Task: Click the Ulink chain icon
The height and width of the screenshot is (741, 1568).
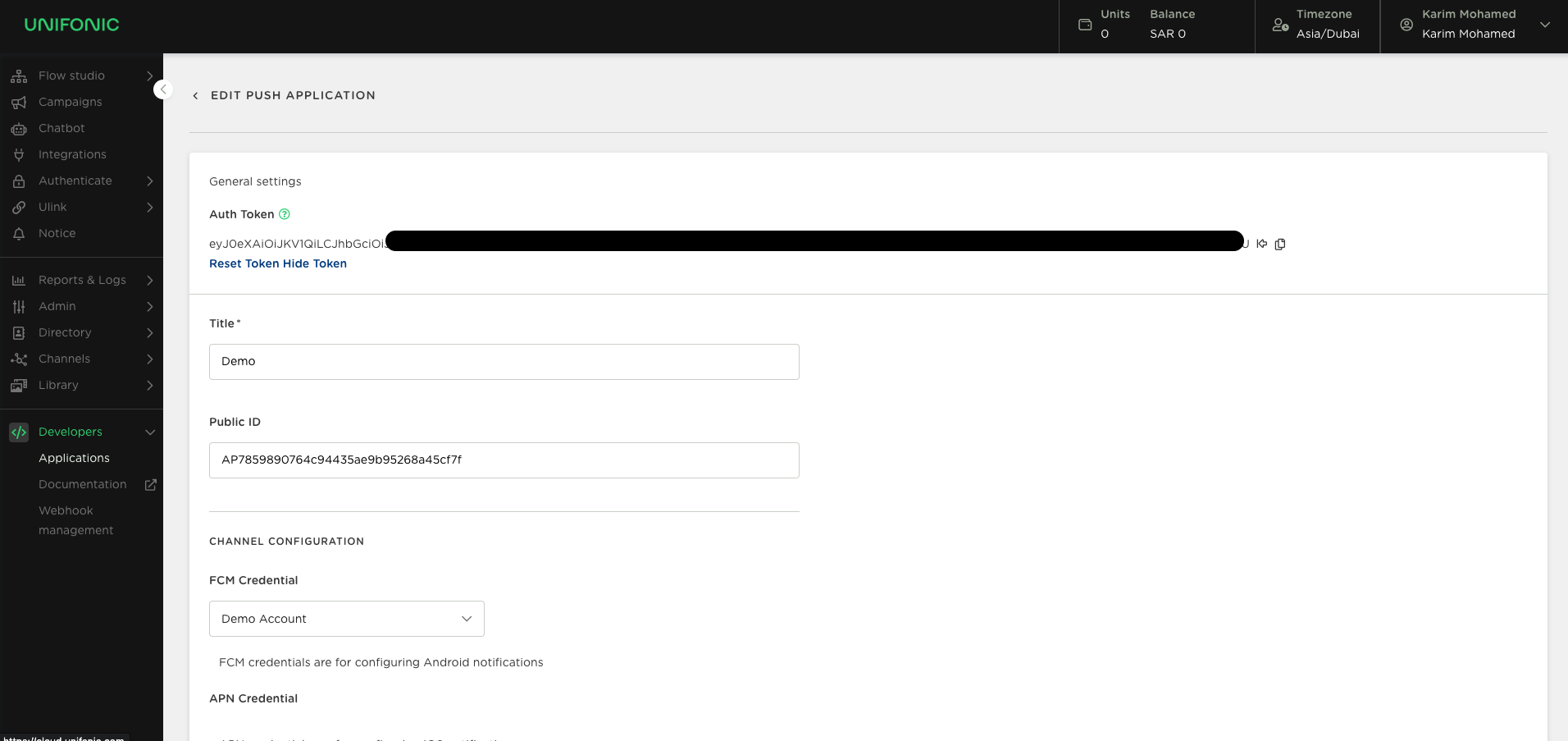Action: 19,208
